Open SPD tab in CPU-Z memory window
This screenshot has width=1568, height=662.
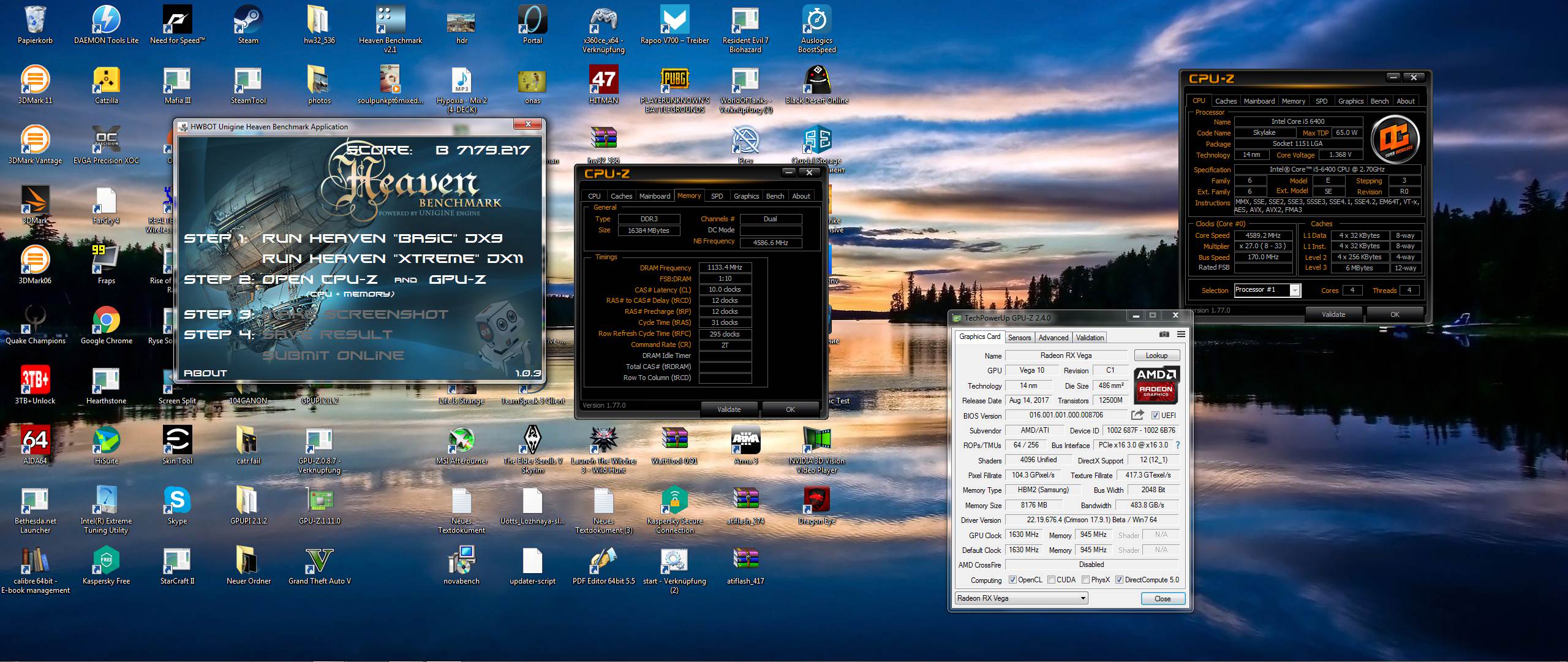717,196
